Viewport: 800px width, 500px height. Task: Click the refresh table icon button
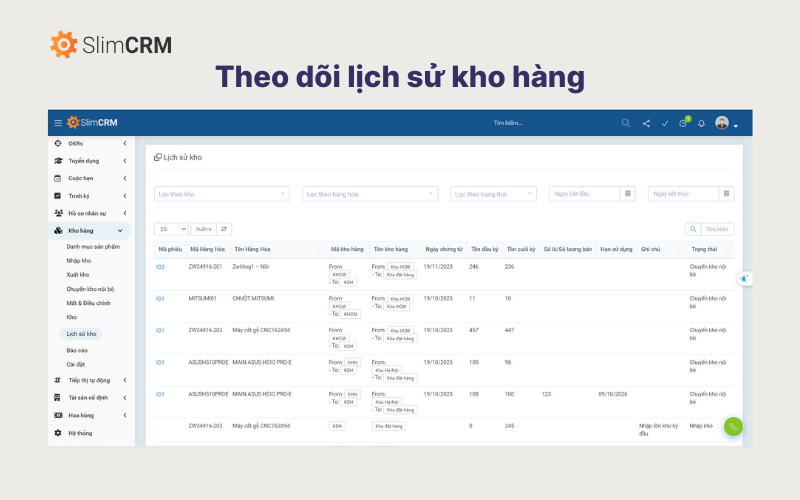tap(224, 229)
